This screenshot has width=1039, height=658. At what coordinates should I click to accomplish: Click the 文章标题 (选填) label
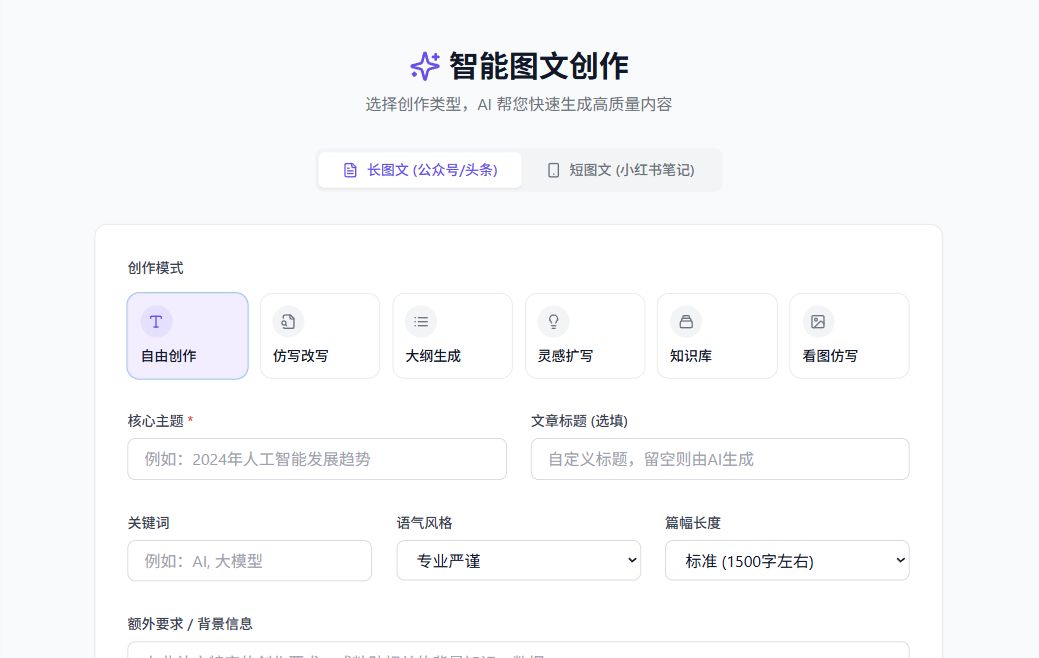point(579,421)
